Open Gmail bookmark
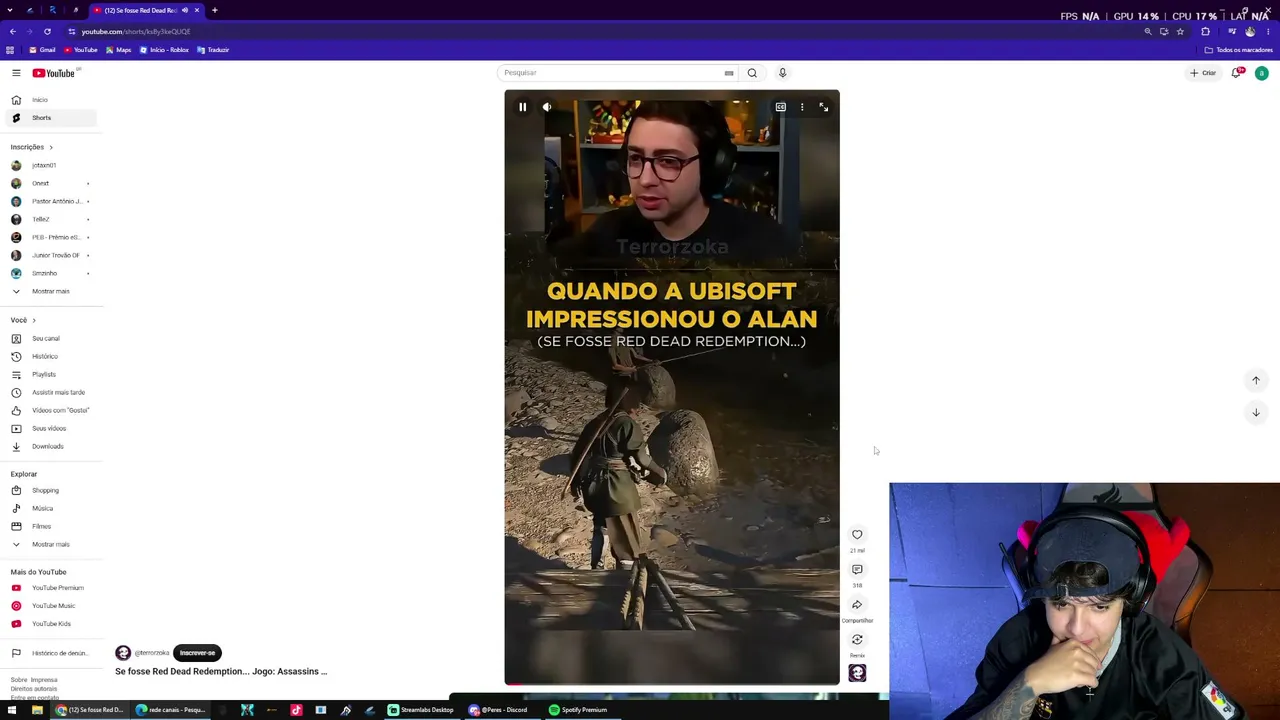The height and width of the screenshot is (720, 1280). click(x=42, y=50)
